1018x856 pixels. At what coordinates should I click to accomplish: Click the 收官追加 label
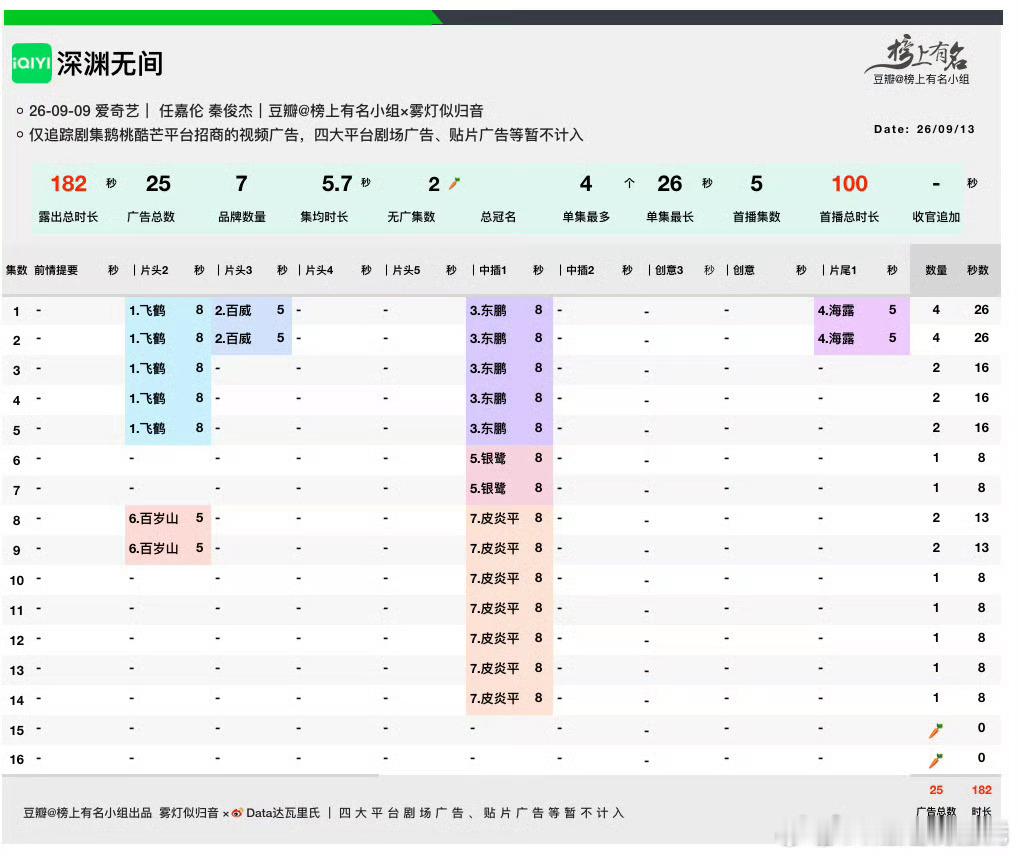click(x=936, y=217)
